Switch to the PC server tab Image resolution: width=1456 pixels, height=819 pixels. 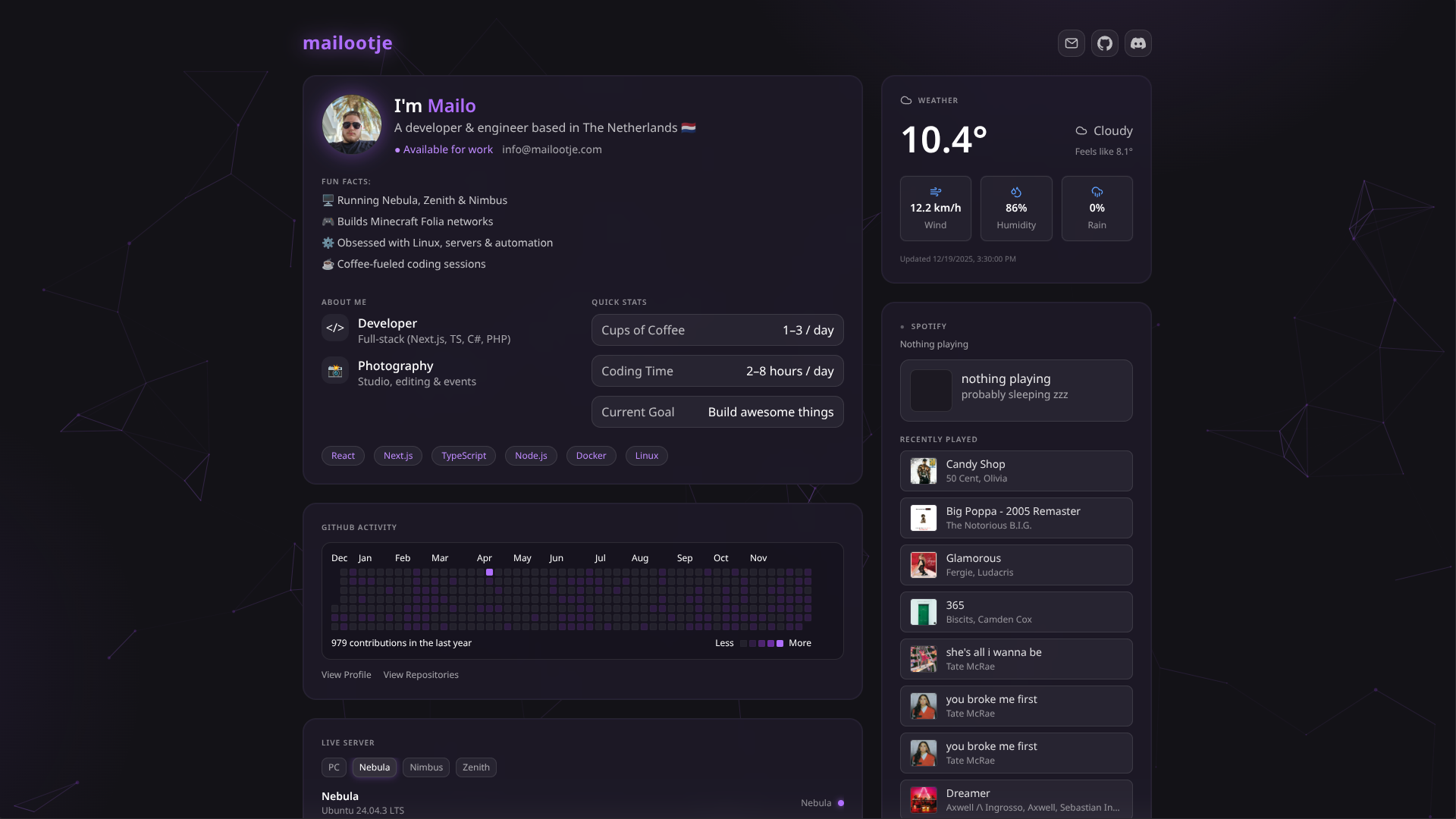coord(334,767)
